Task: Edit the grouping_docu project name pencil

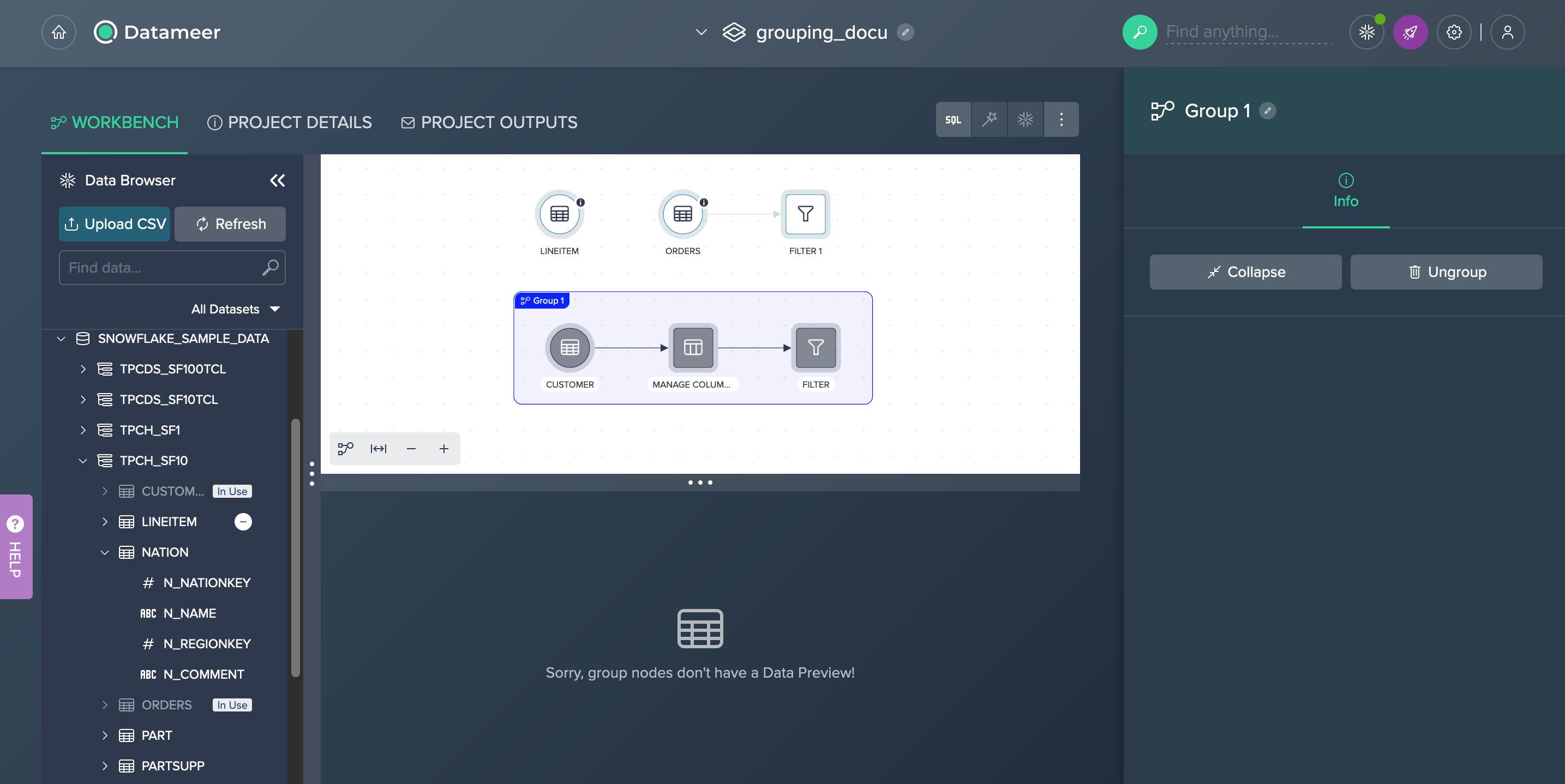Action: click(x=905, y=32)
